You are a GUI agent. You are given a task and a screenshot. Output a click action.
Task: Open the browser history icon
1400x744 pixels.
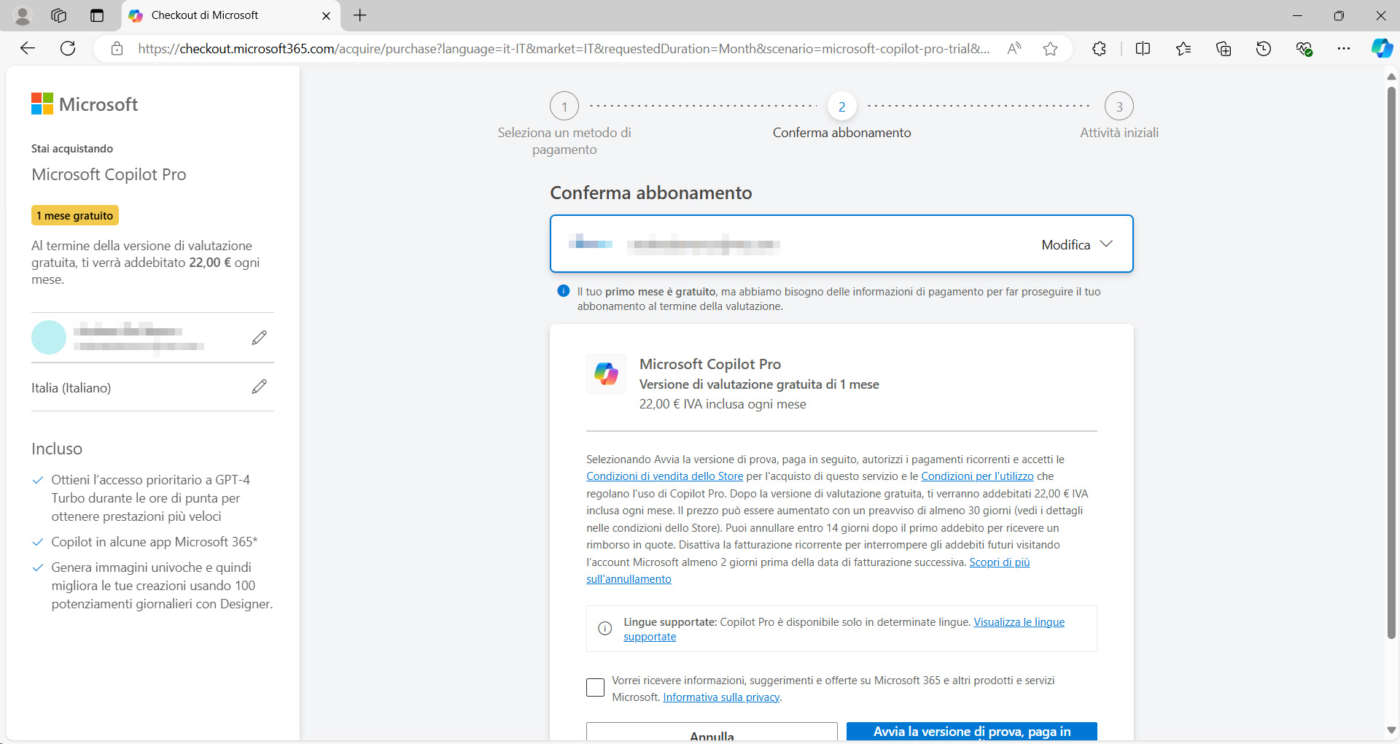[1264, 48]
